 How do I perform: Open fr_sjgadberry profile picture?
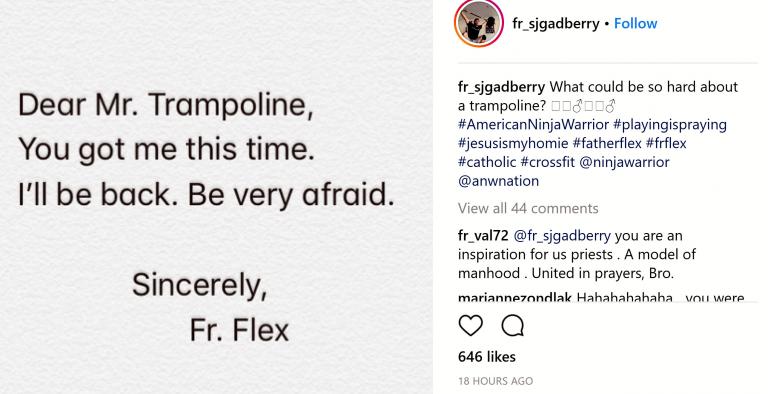click(x=479, y=24)
